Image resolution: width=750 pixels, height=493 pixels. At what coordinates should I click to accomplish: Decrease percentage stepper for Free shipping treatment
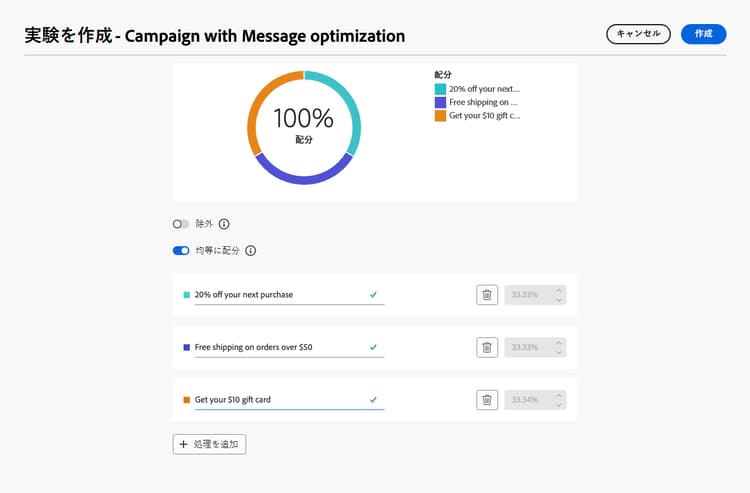(x=558, y=352)
